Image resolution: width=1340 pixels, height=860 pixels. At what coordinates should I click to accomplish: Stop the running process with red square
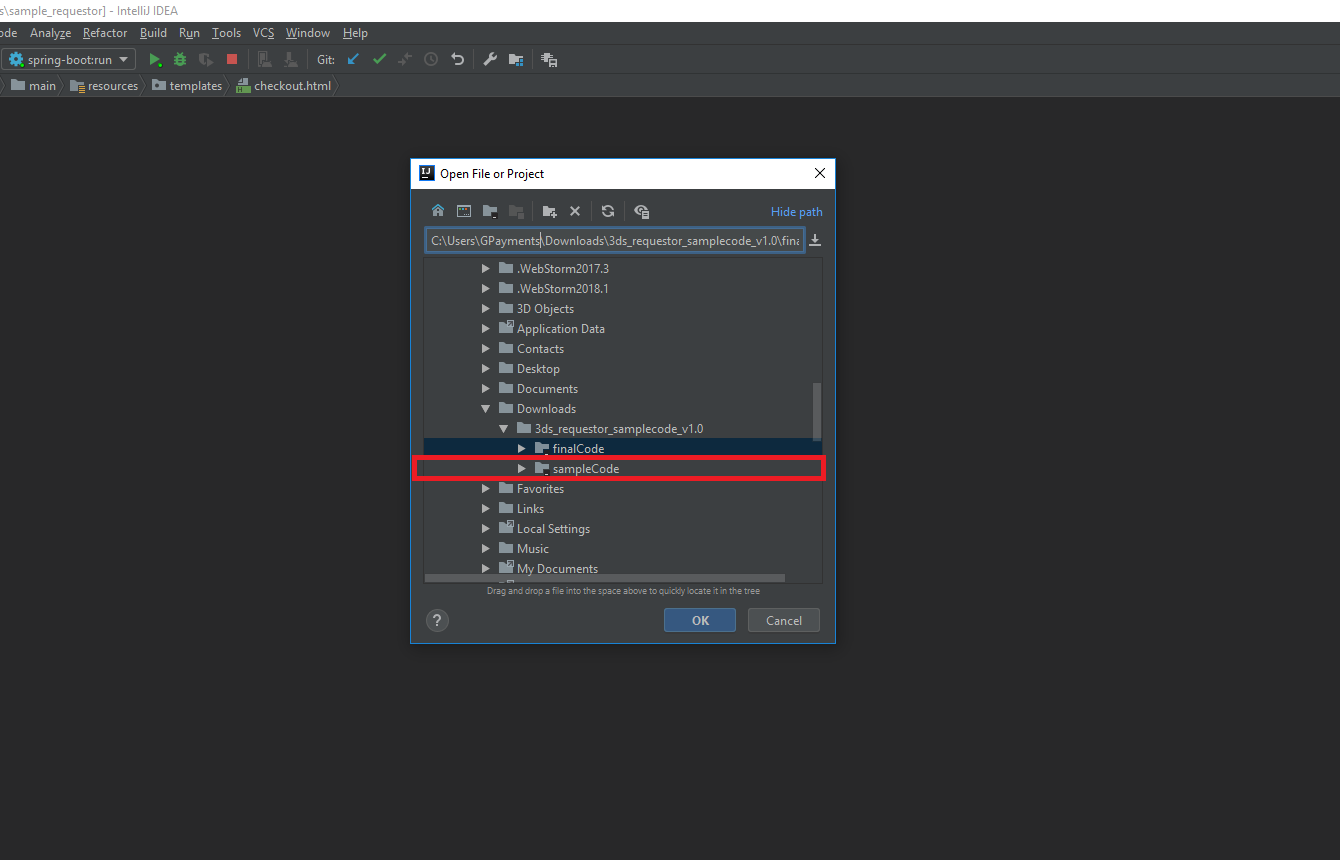(232, 60)
